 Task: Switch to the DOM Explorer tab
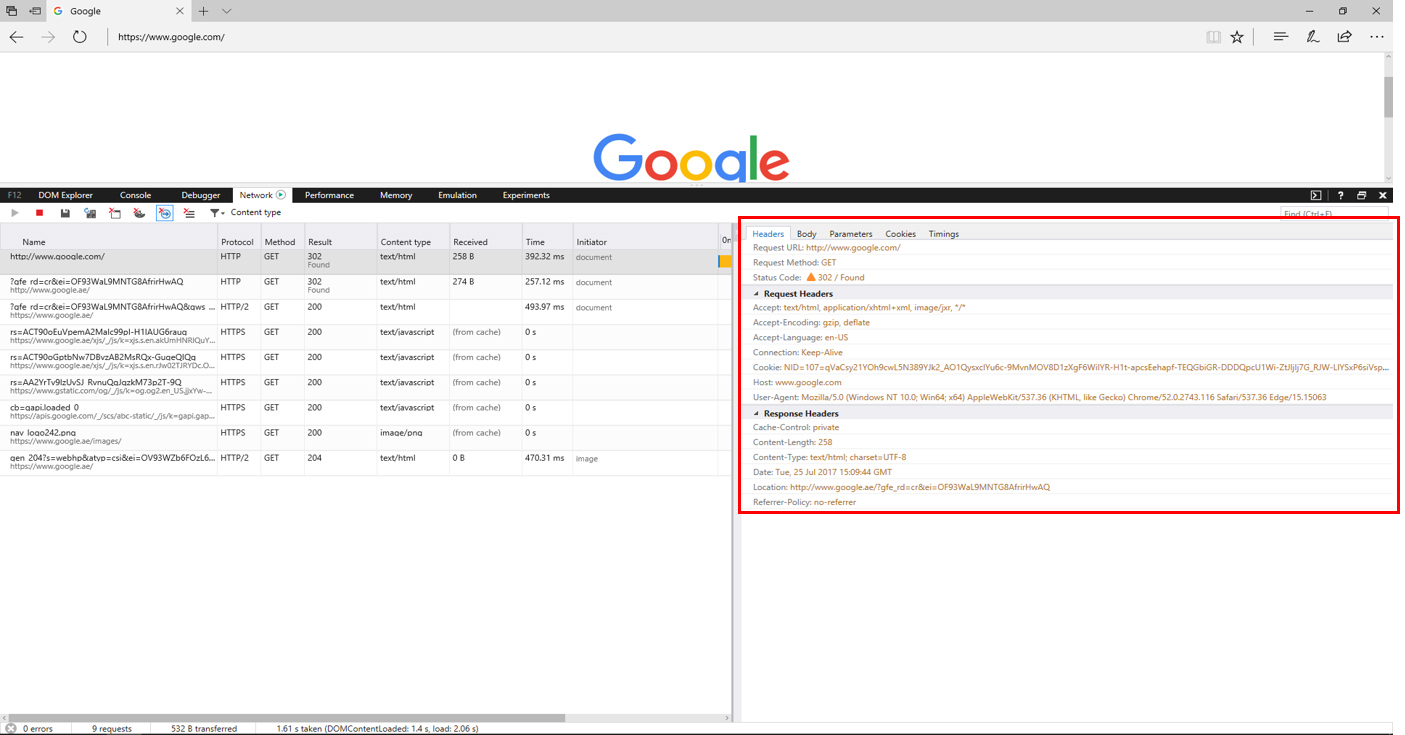pos(65,195)
